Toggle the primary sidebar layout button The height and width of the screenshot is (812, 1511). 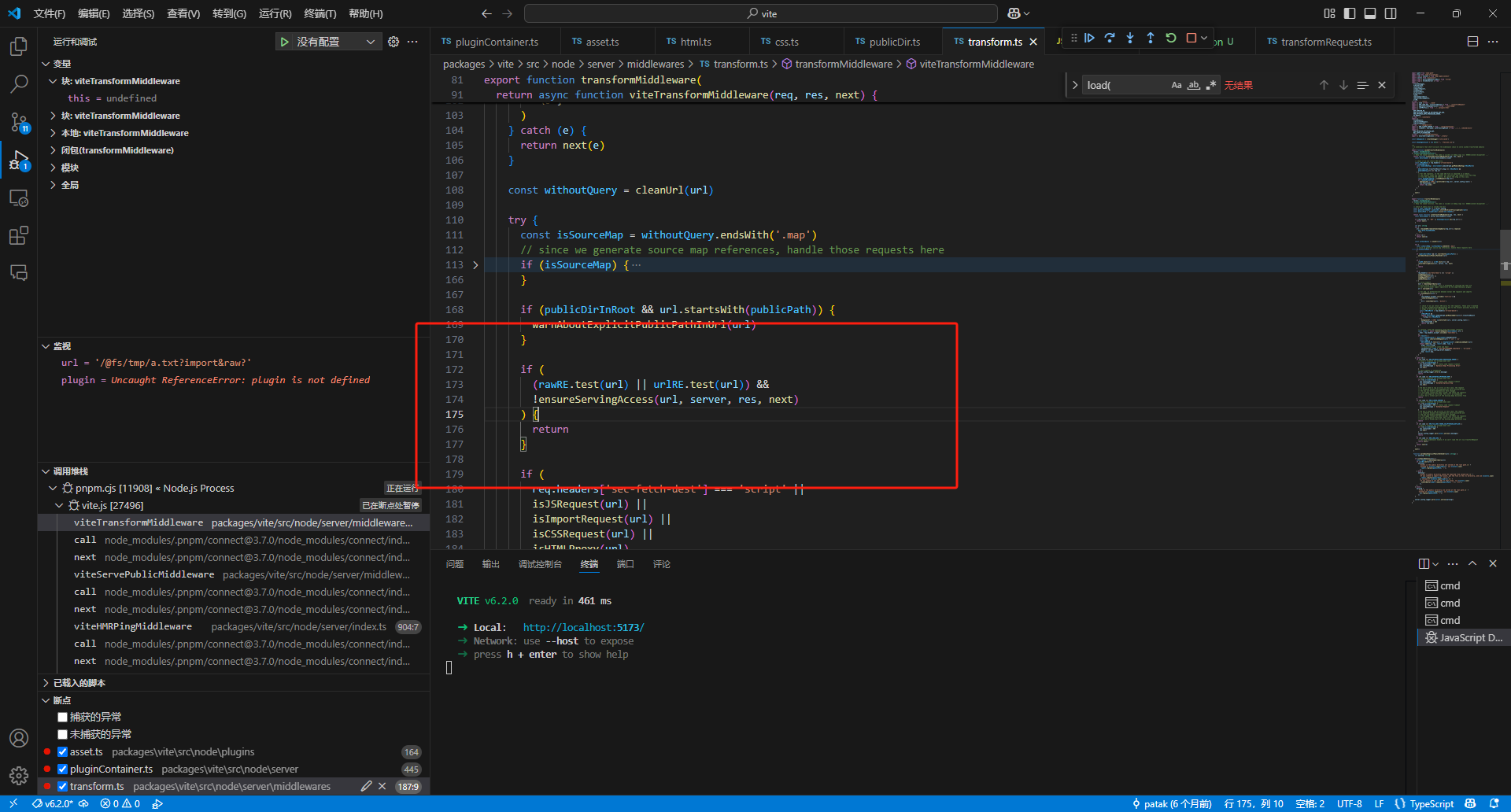tap(1350, 13)
